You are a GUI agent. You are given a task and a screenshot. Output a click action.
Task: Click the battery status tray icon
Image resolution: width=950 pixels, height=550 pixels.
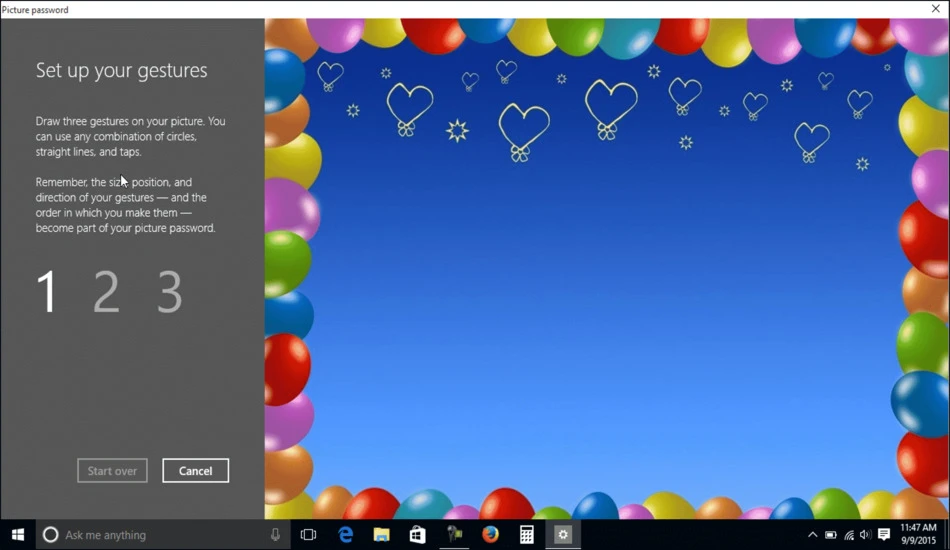tap(831, 535)
